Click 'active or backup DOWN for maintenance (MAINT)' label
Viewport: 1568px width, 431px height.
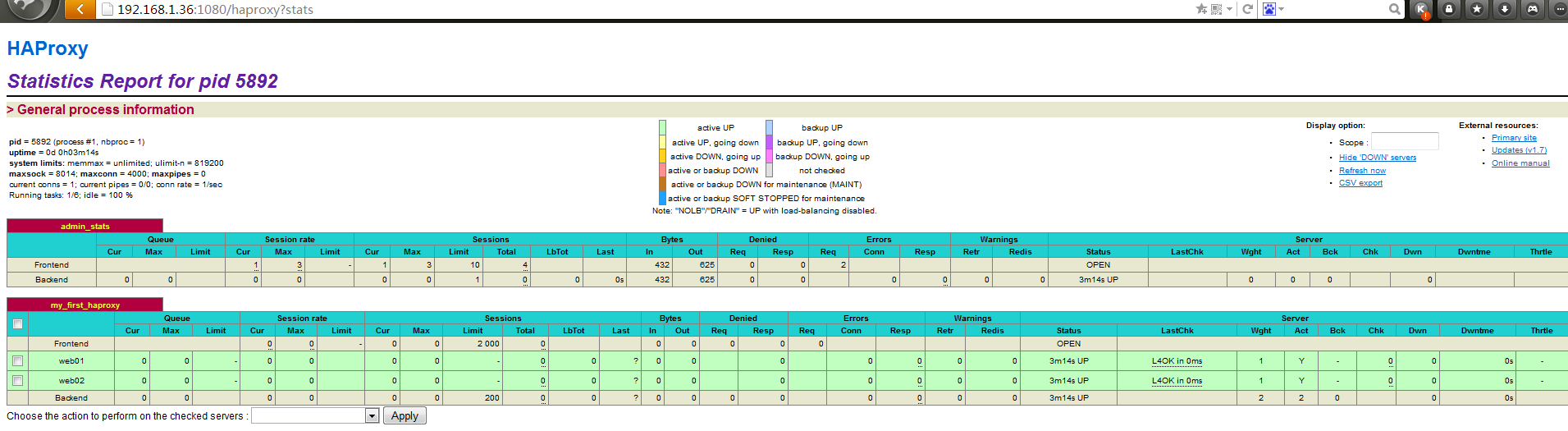[766, 184]
